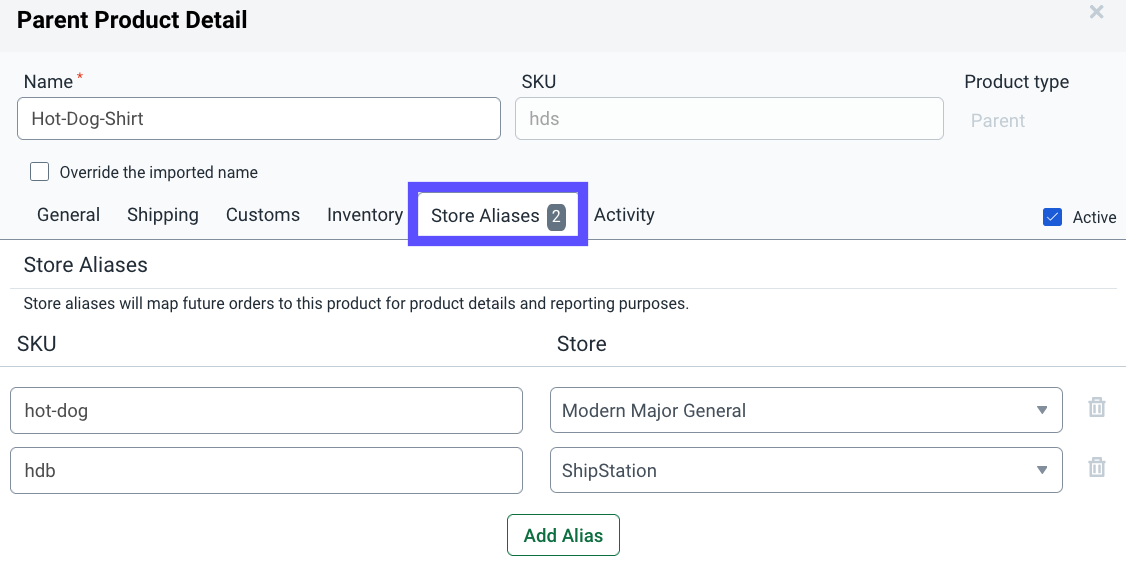Toggle the Active status off

pos(1052,216)
